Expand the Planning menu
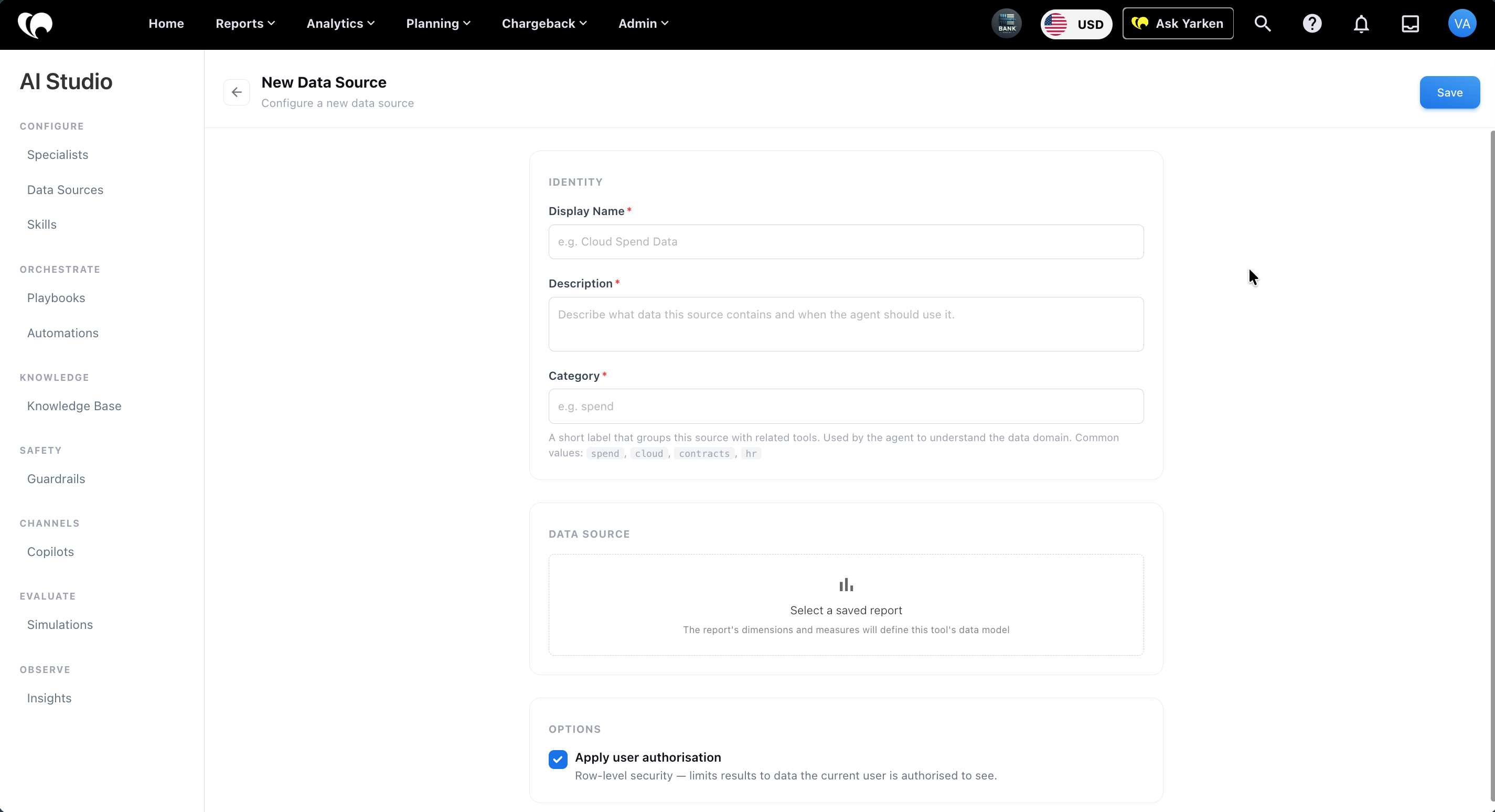 (x=438, y=24)
